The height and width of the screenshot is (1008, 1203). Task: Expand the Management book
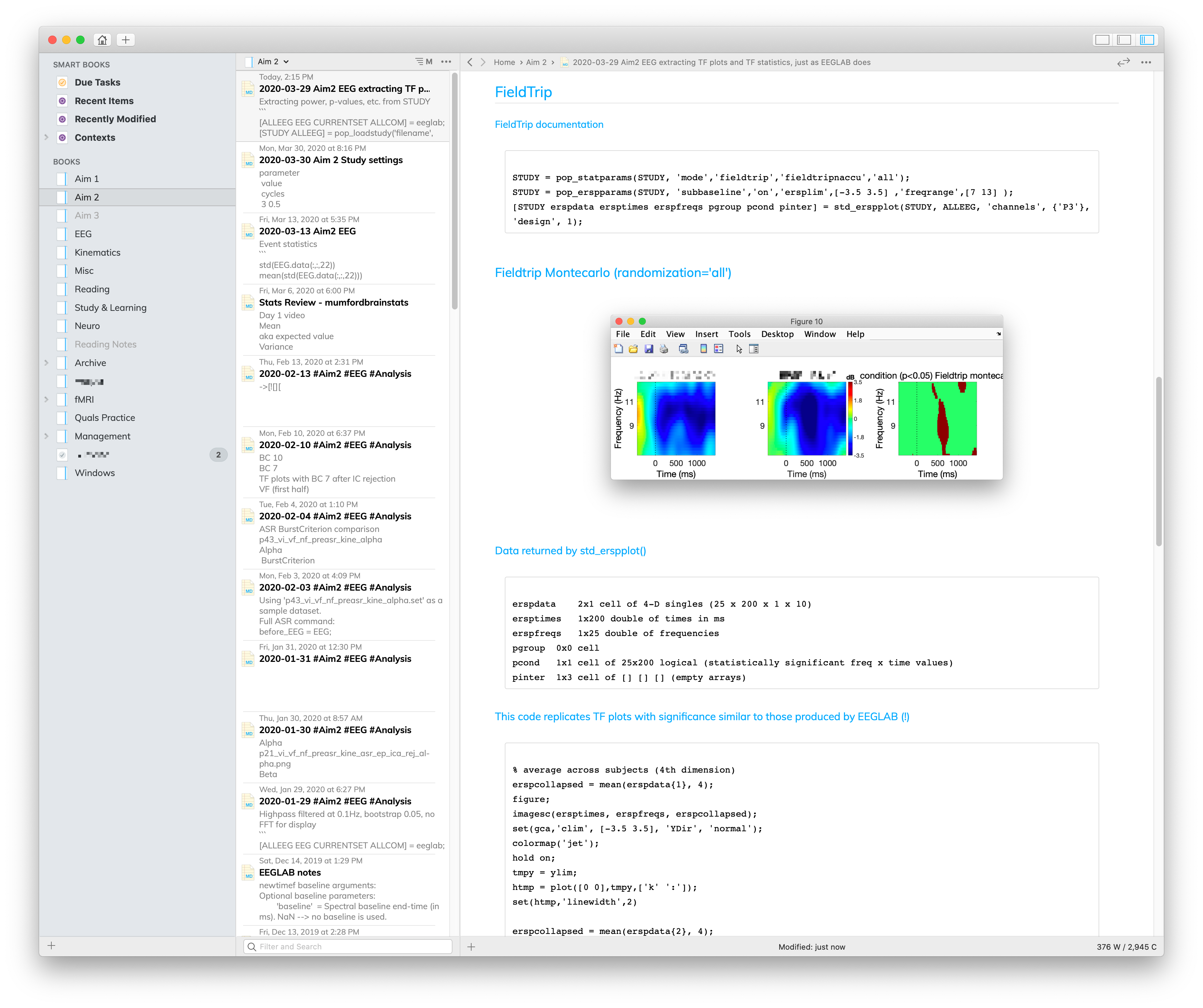click(46, 436)
